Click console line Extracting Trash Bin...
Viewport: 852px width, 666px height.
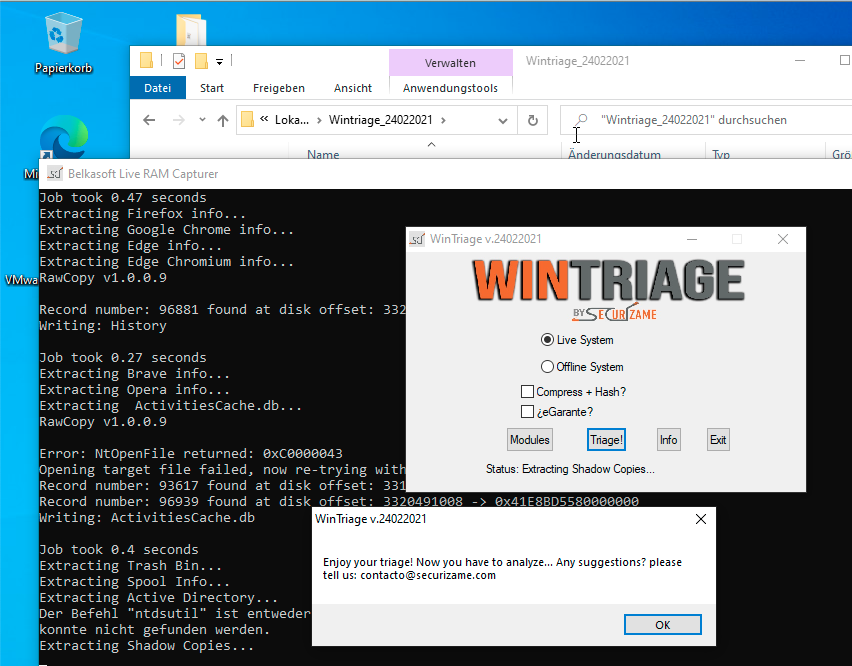130,566
